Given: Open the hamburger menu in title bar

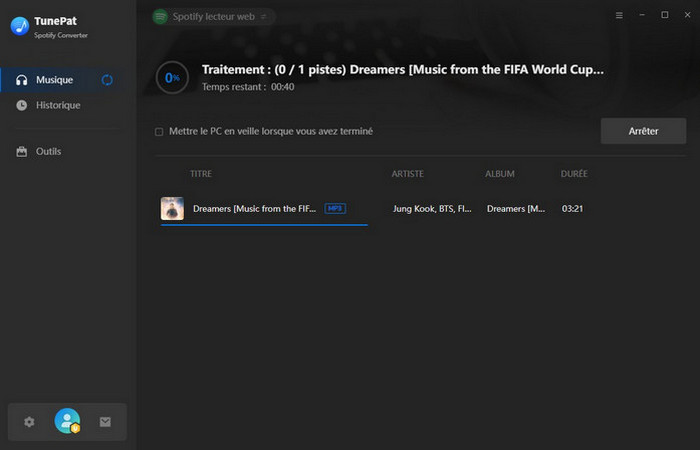Looking at the screenshot, I should (619, 16).
